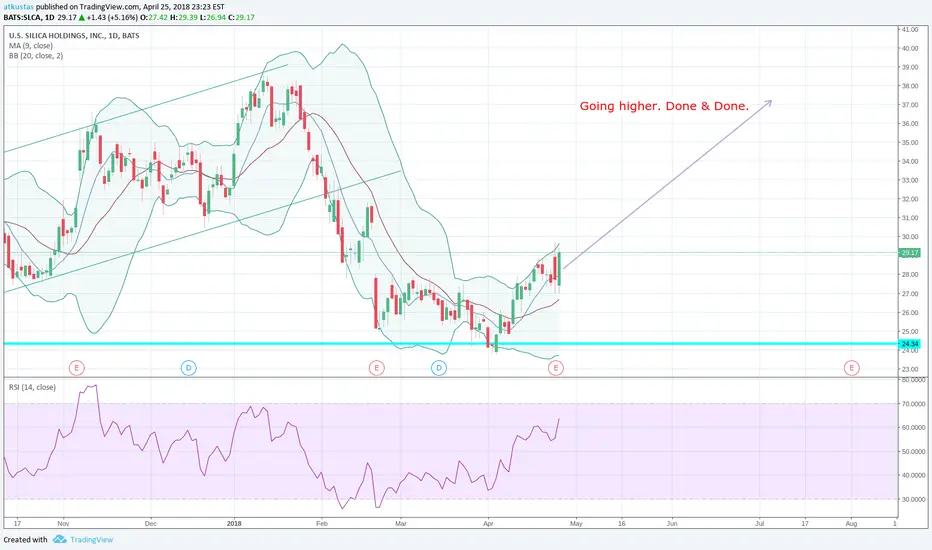Click the '70.0000' RSI axis label

(x=912, y=404)
